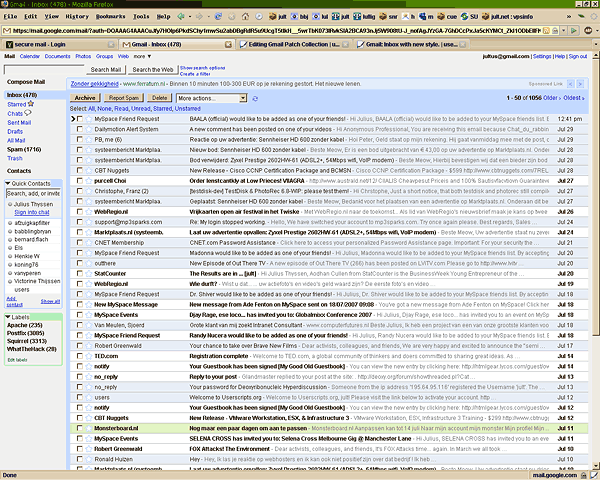
Task: Star the Monsterboard.nl message
Action: (89, 428)
